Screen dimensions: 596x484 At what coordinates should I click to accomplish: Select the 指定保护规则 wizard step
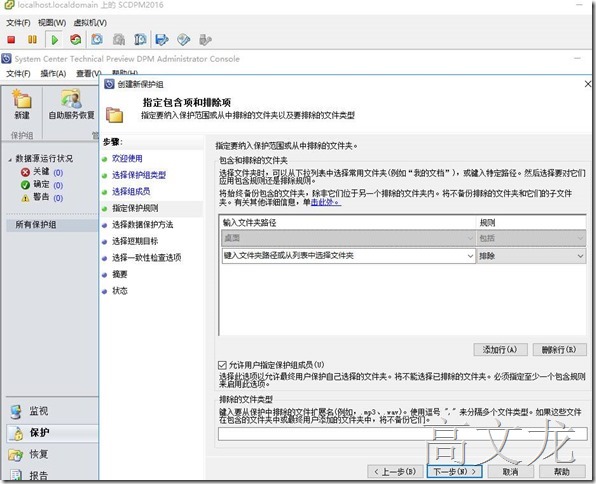tap(135, 208)
